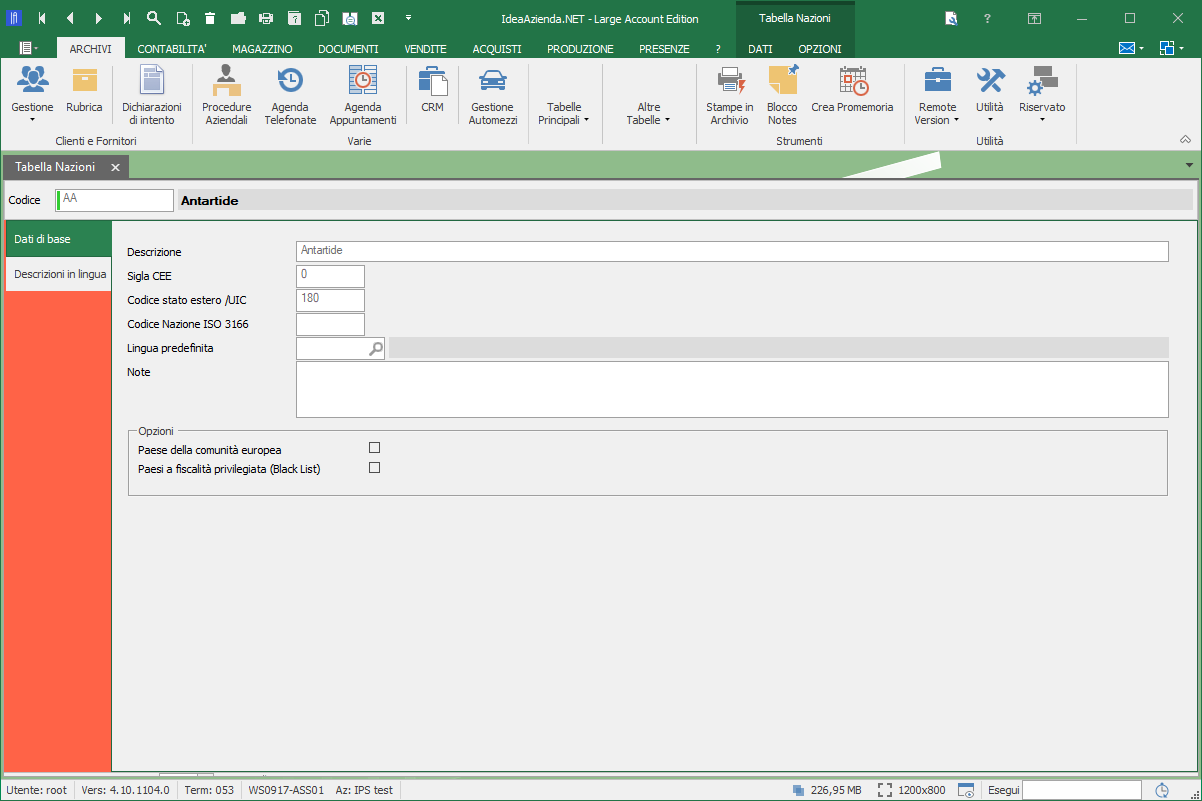Delete the record with the trash icon
The height and width of the screenshot is (801, 1202).
(210, 18)
